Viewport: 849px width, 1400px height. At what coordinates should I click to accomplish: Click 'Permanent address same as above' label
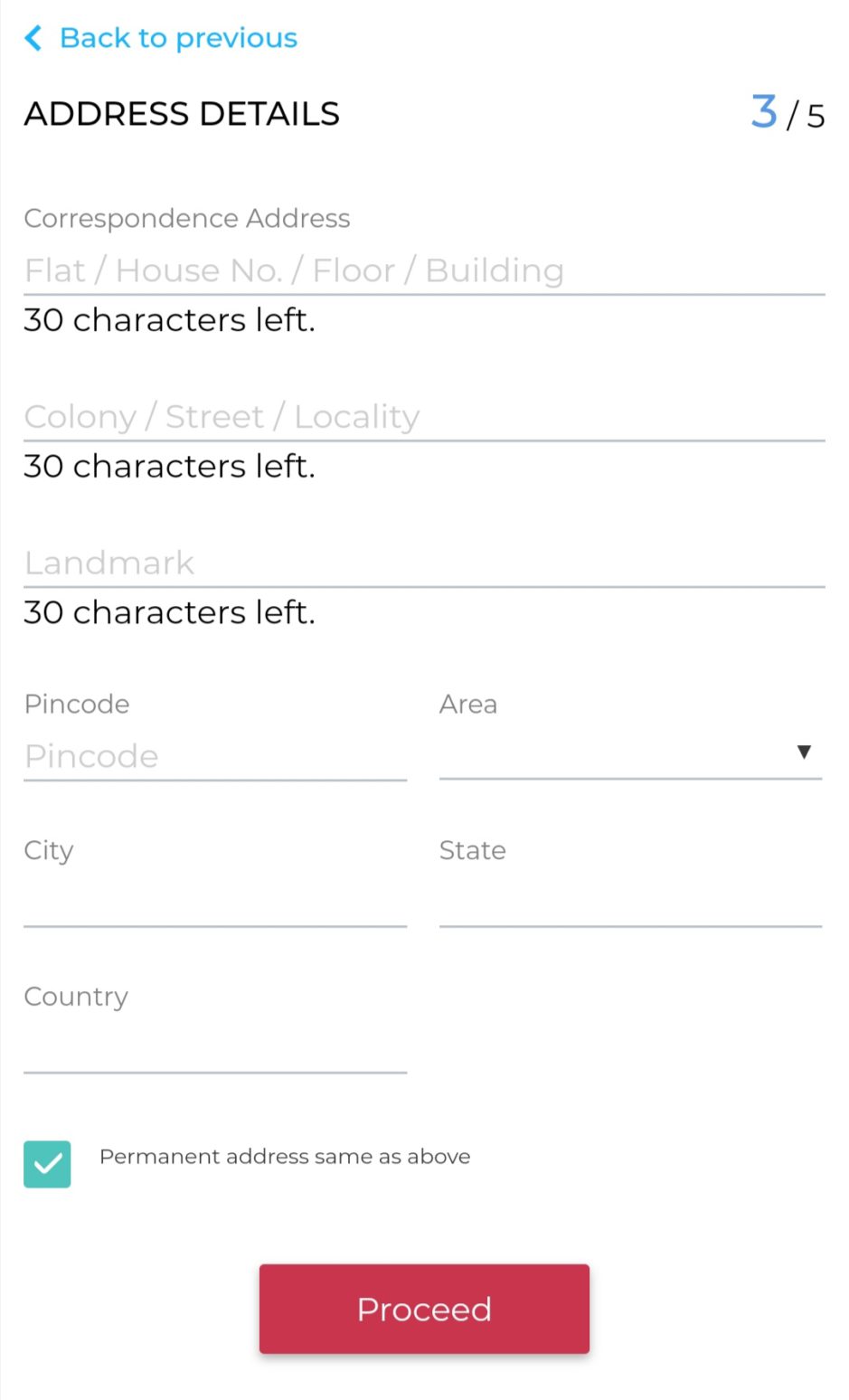pyautogui.click(x=285, y=1157)
